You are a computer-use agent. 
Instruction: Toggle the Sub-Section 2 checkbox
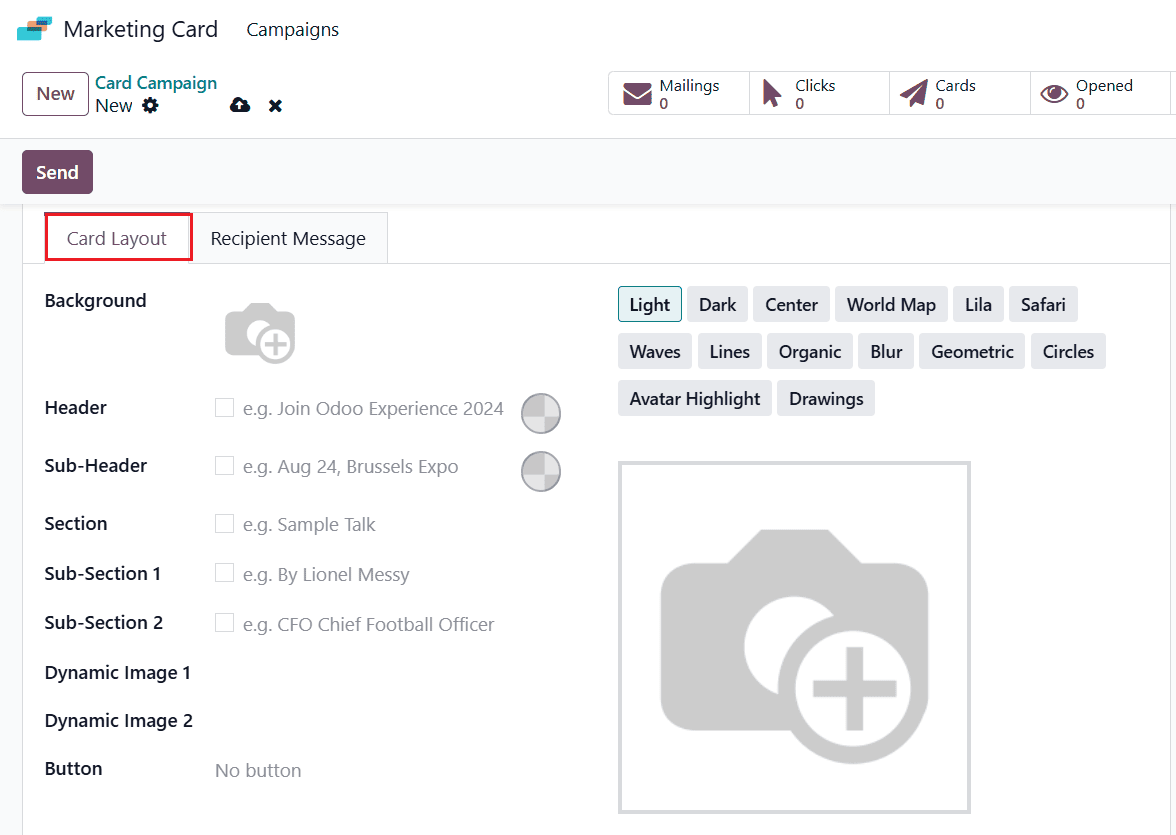[224, 622]
